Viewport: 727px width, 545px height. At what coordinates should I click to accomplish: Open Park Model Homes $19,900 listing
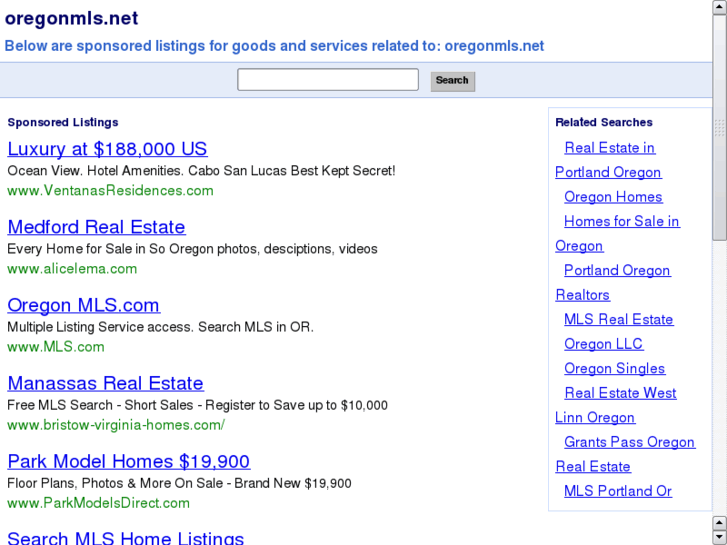(x=128, y=462)
